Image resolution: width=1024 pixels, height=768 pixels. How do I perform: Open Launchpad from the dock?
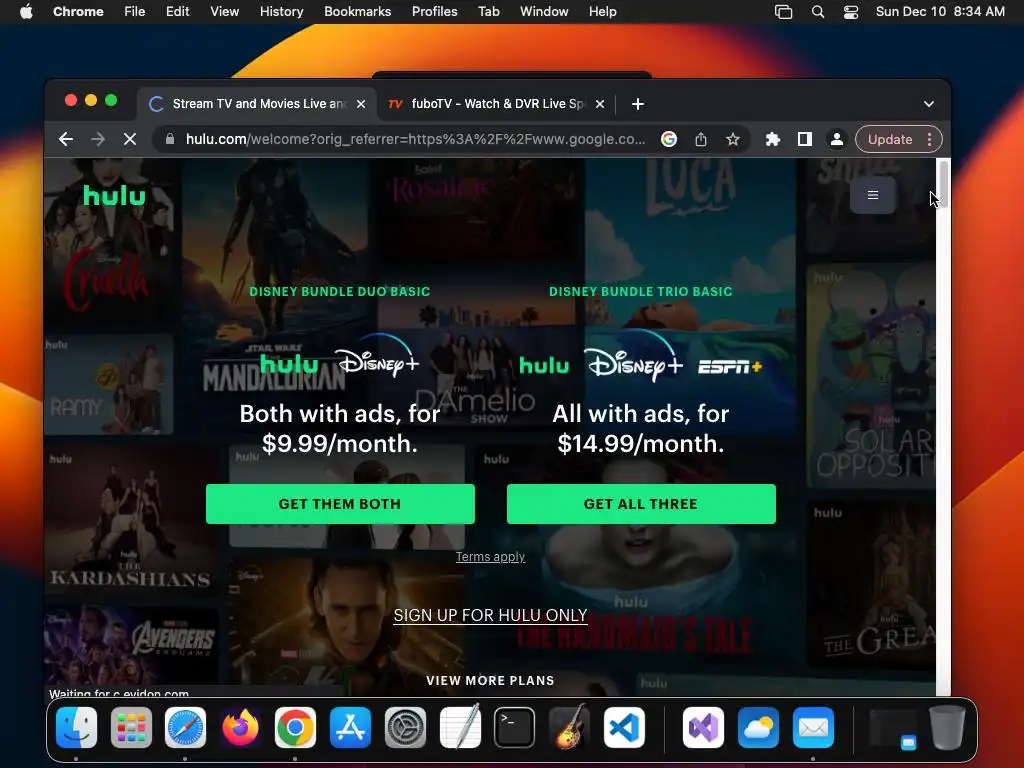point(131,728)
